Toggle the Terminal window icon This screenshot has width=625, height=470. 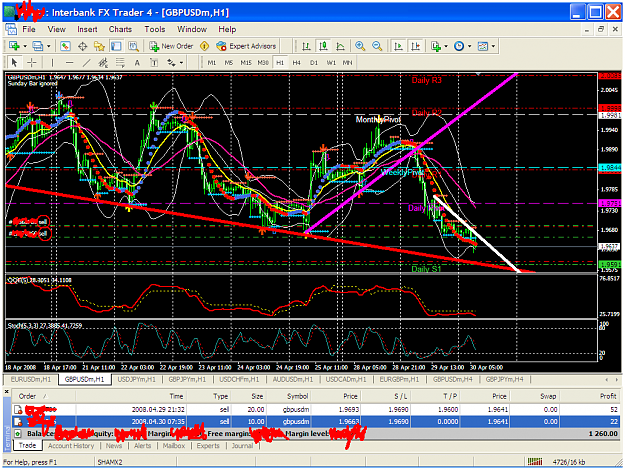coord(116,46)
